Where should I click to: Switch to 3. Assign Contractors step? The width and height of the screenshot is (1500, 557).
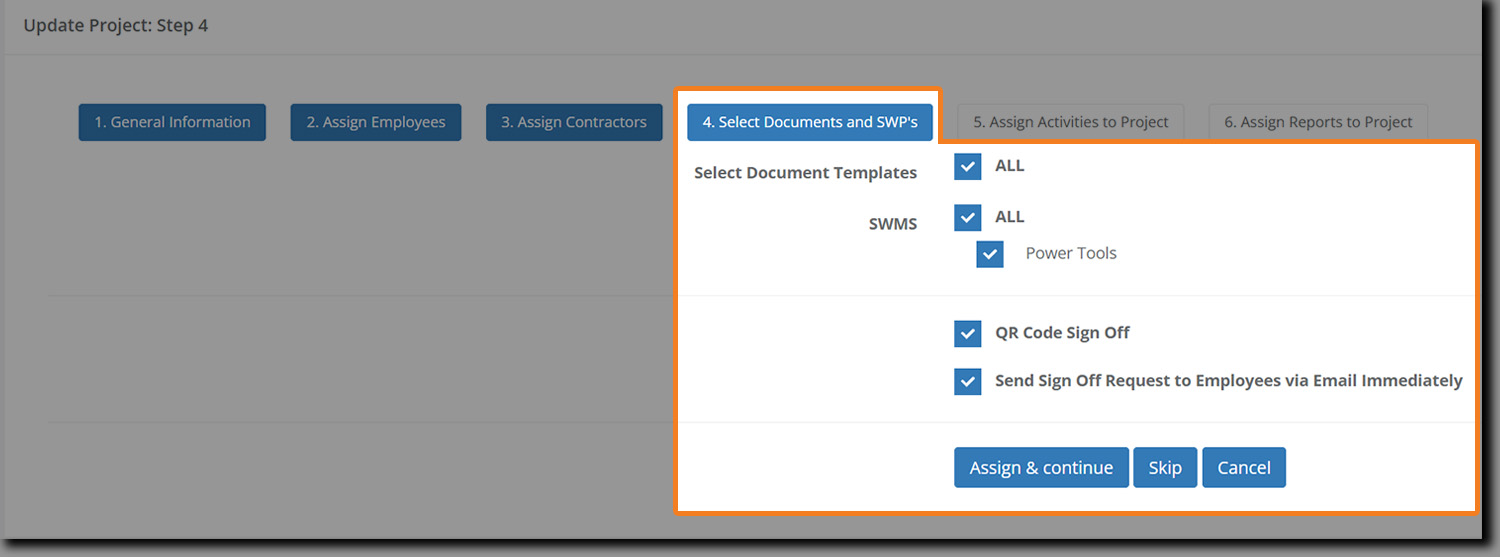(x=574, y=122)
